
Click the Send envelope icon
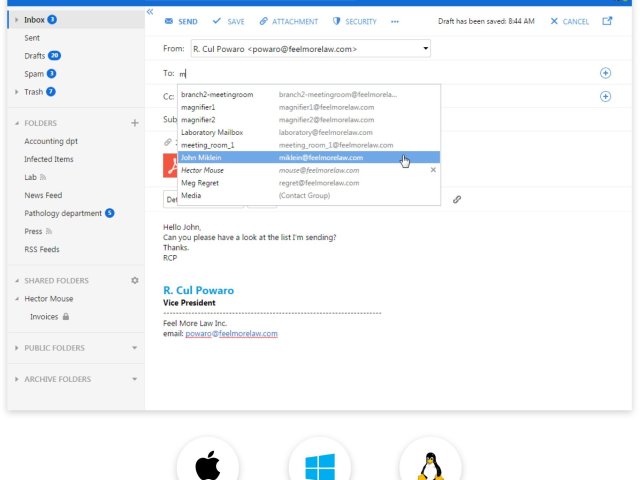[169, 21]
